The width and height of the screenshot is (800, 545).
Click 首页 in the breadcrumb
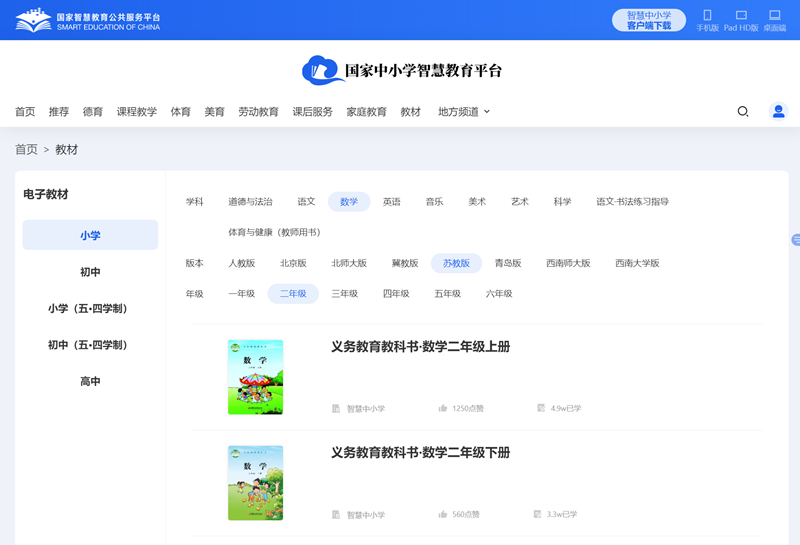pyautogui.click(x=26, y=150)
